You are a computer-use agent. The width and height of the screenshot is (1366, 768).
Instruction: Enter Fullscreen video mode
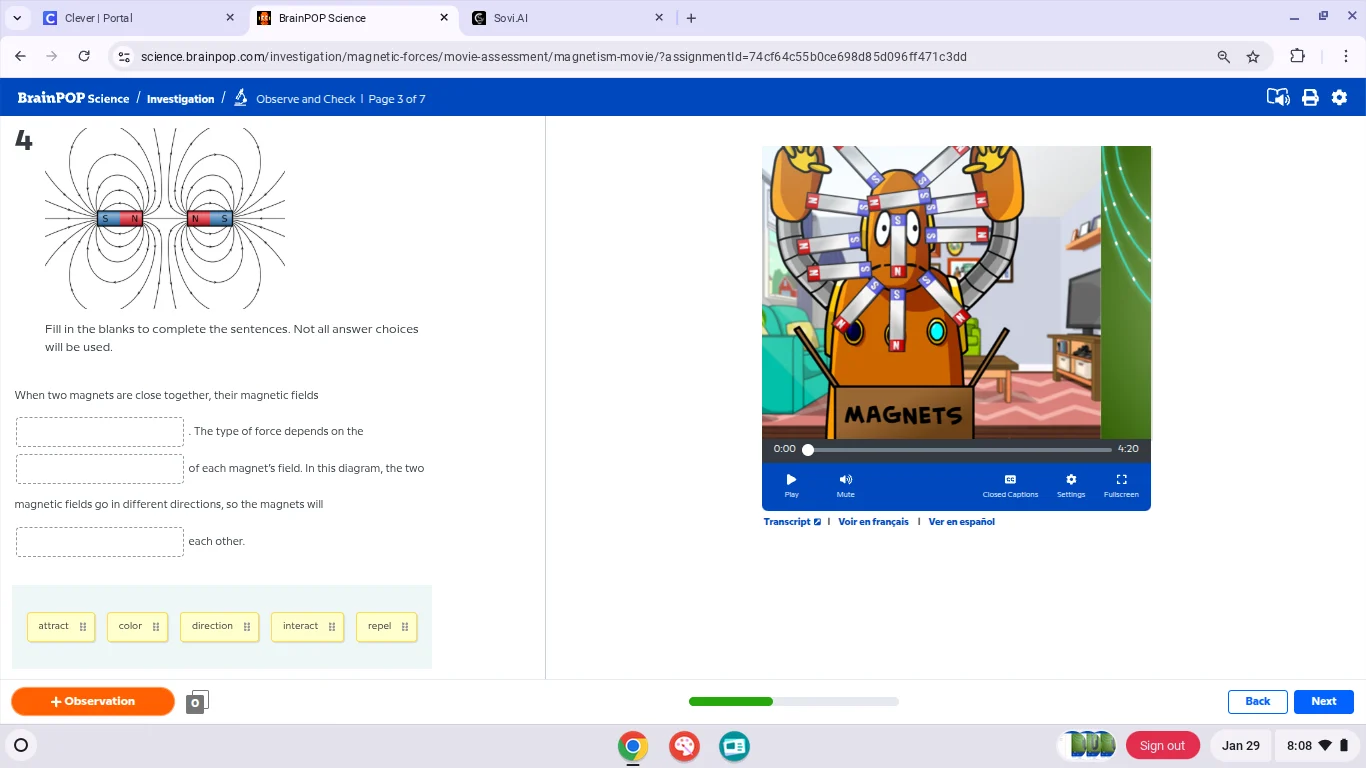tap(1121, 484)
